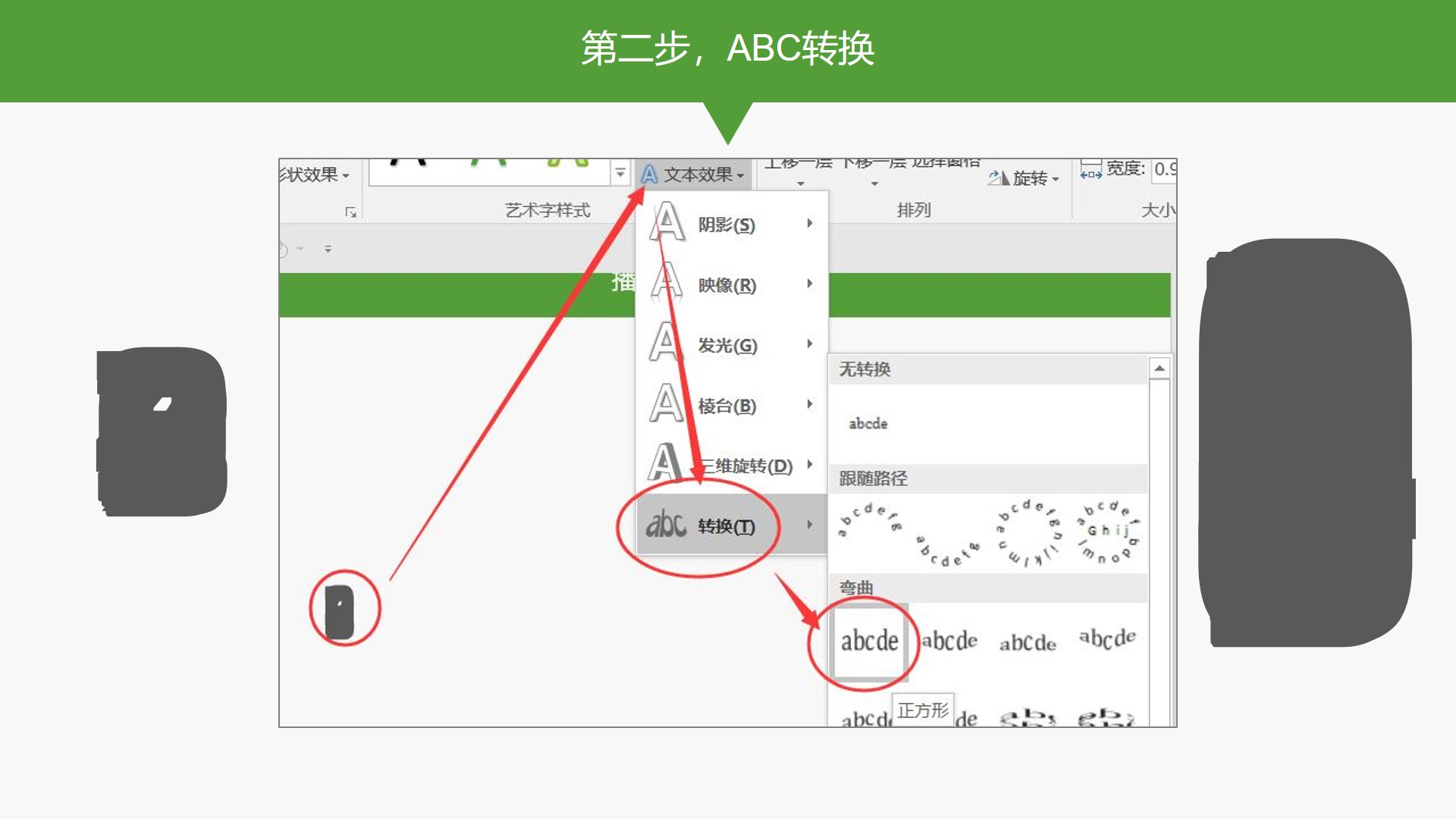Select the 阴影(S) shadow effect entry
Image resolution: width=1456 pixels, height=819 pixels.
[726, 225]
